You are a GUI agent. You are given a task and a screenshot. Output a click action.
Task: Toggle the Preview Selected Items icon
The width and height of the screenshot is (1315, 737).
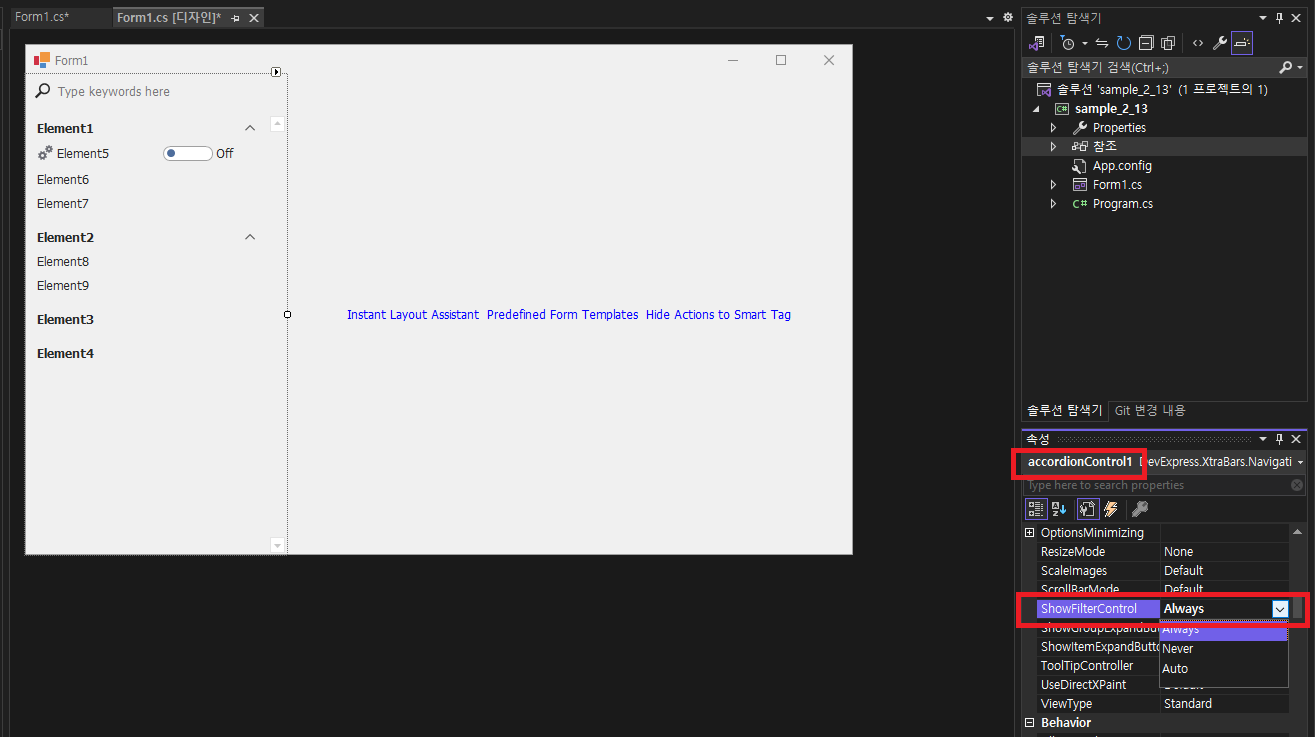1241,43
